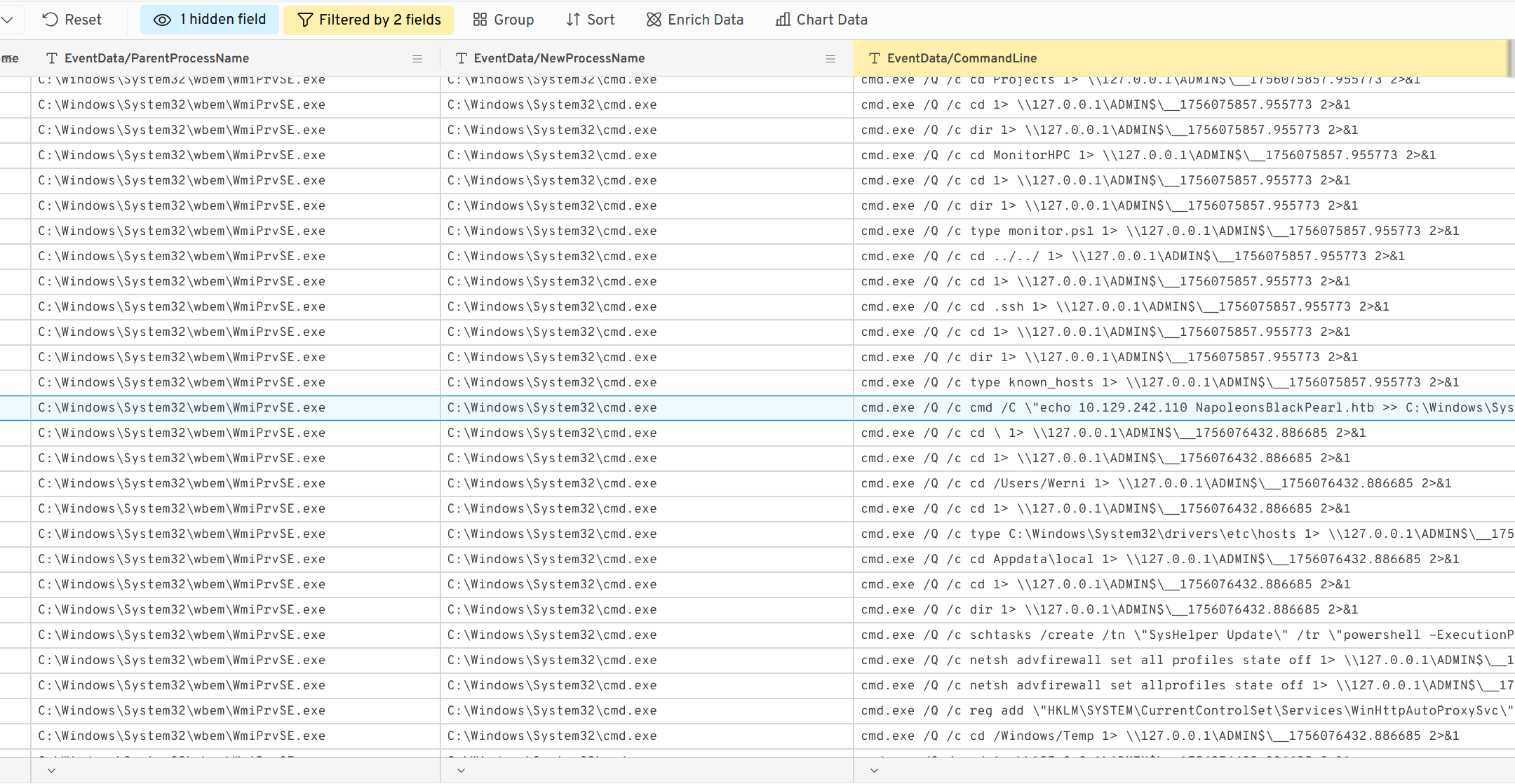Open NewProcessName column menu icon
Image resolution: width=1515 pixels, height=784 pixels.
coord(830,59)
